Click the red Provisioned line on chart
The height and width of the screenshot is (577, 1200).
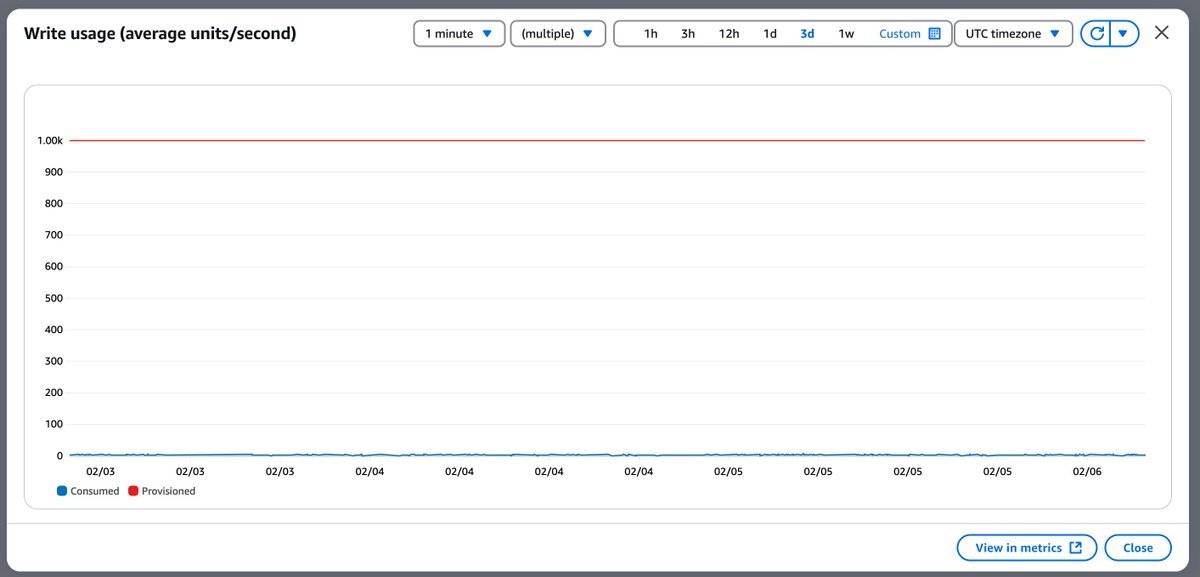coord(600,141)
